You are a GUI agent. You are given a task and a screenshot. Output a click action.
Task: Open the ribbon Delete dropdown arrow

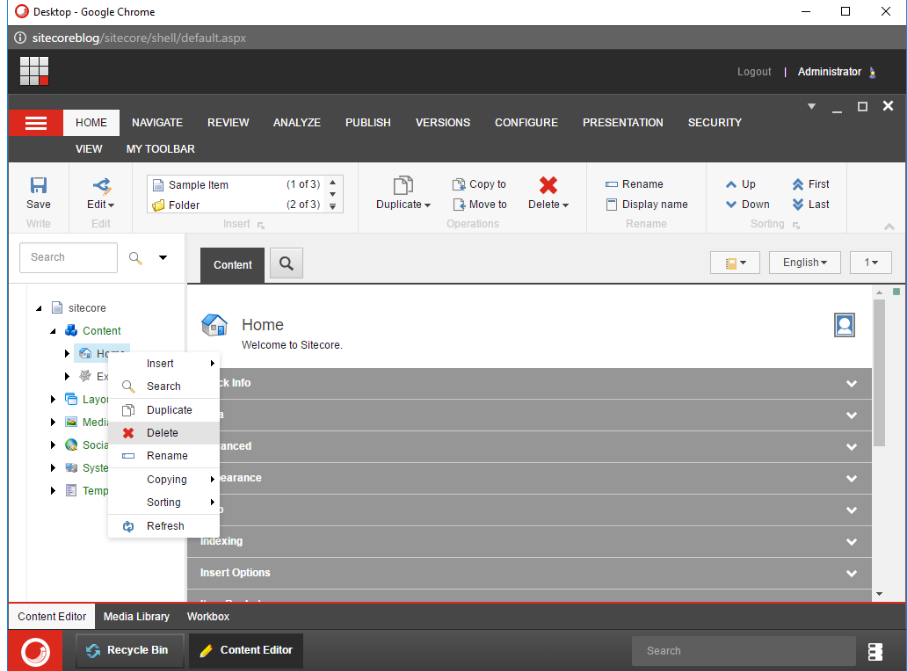pyautogui.click(x=565, y=205)
